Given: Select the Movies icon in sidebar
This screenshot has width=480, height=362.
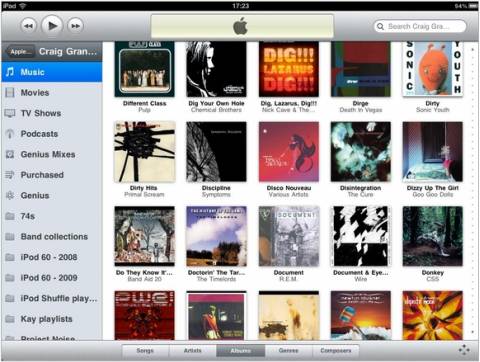Looking at the screenshot, I should (10, 93).
